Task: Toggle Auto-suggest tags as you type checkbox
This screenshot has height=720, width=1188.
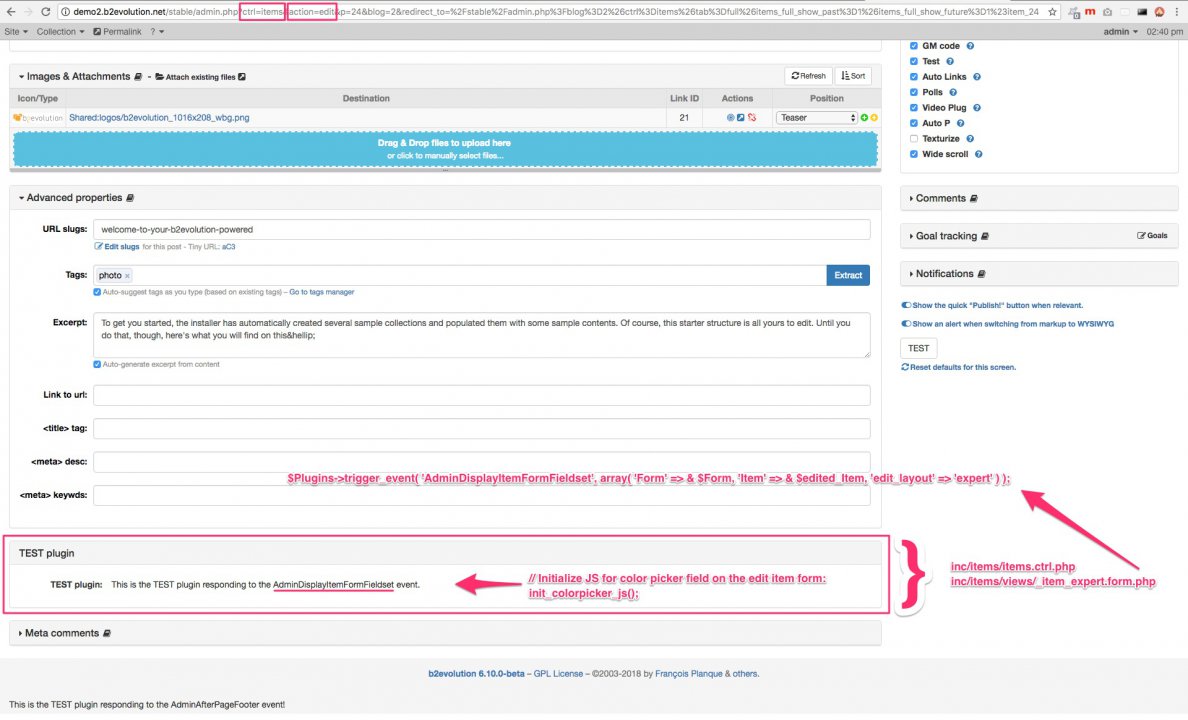Action: (97, 292)
